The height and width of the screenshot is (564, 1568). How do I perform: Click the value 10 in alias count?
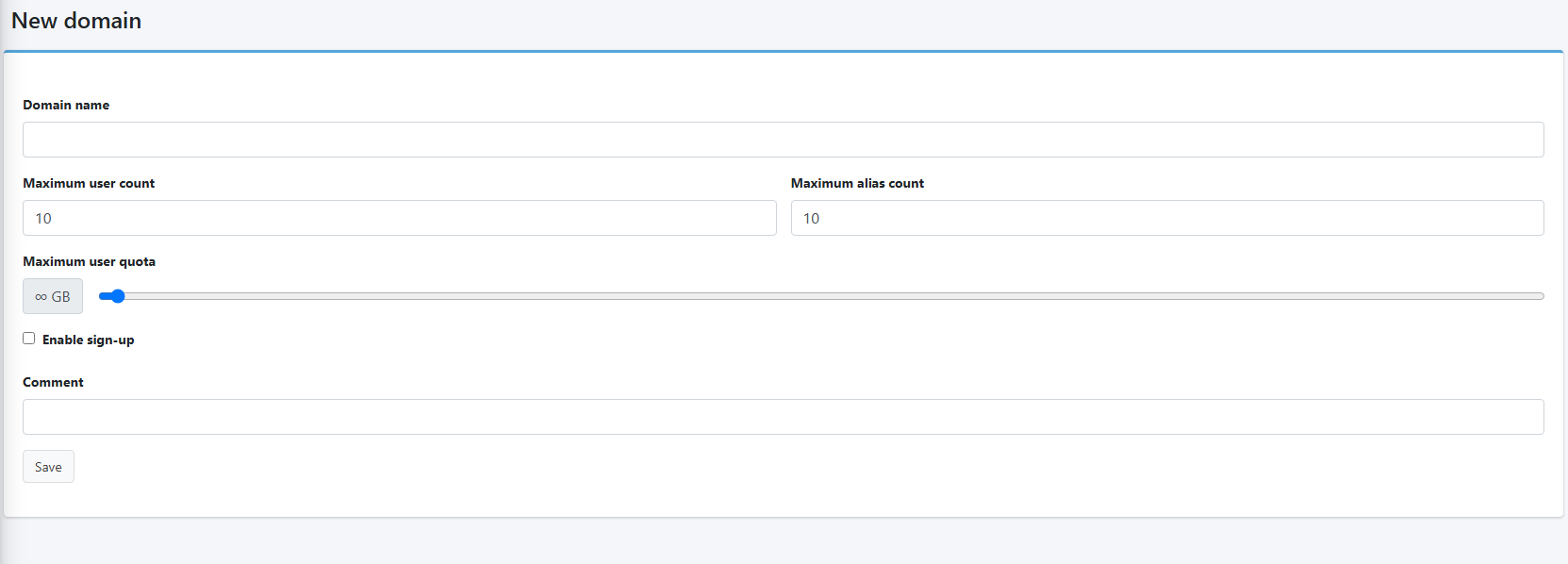[x=812, y=218]
